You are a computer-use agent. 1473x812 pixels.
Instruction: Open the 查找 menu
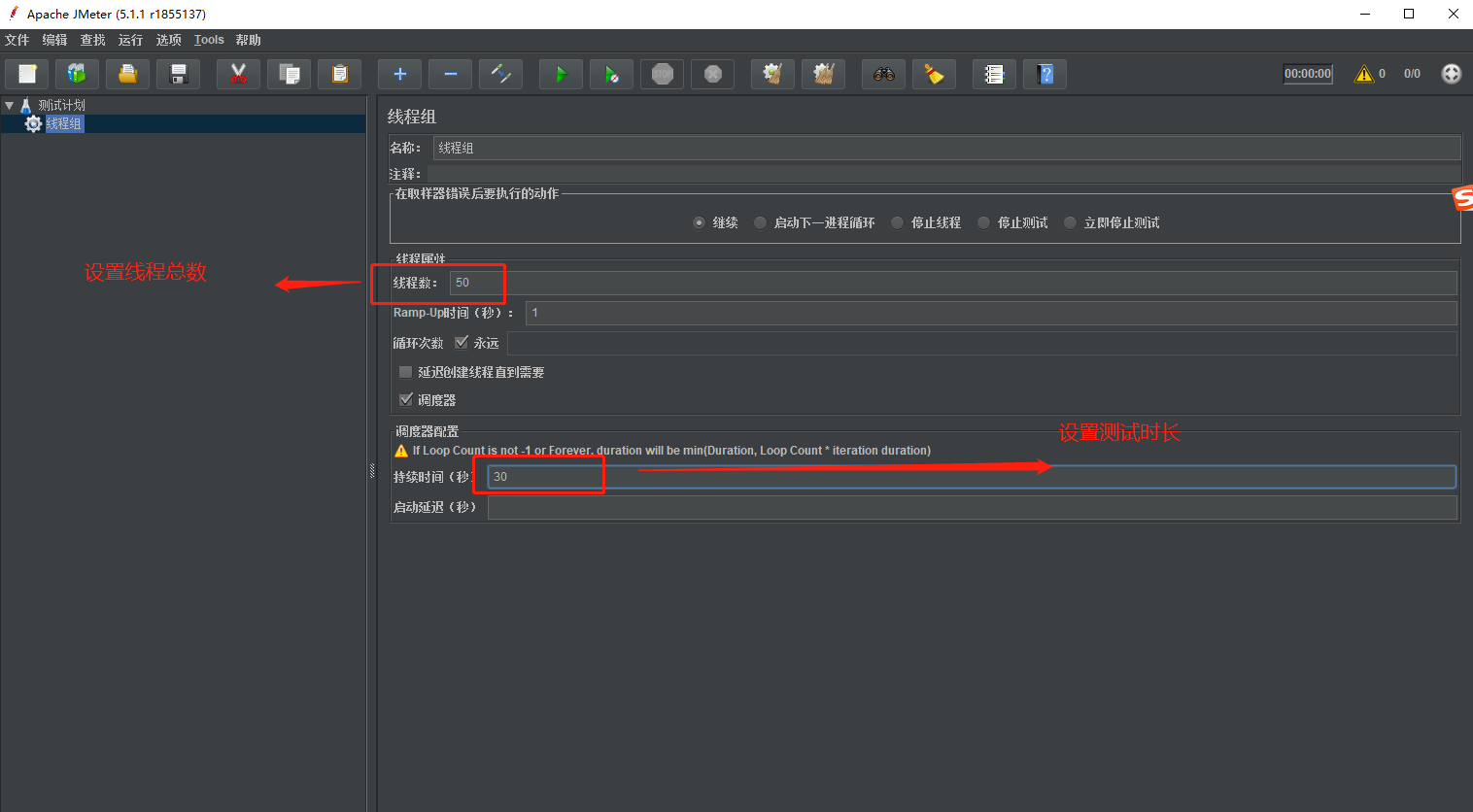click(93, 40)
